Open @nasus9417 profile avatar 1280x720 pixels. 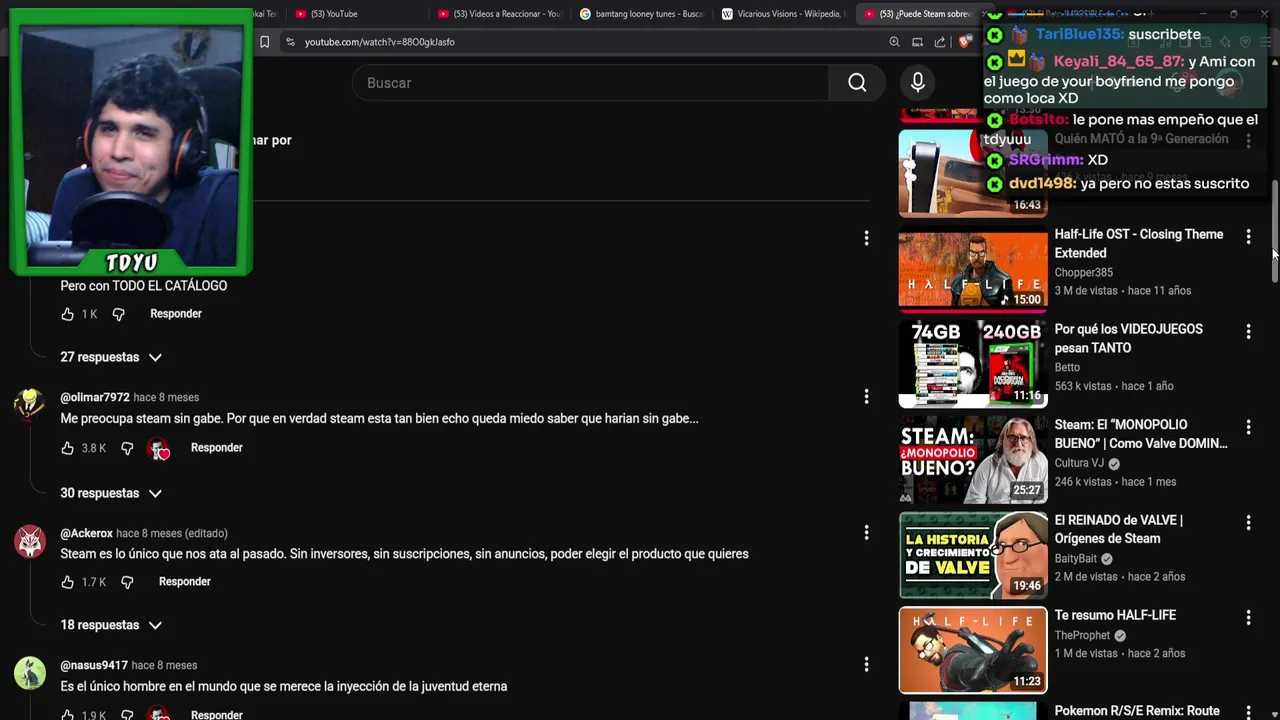tap(29, 673)
